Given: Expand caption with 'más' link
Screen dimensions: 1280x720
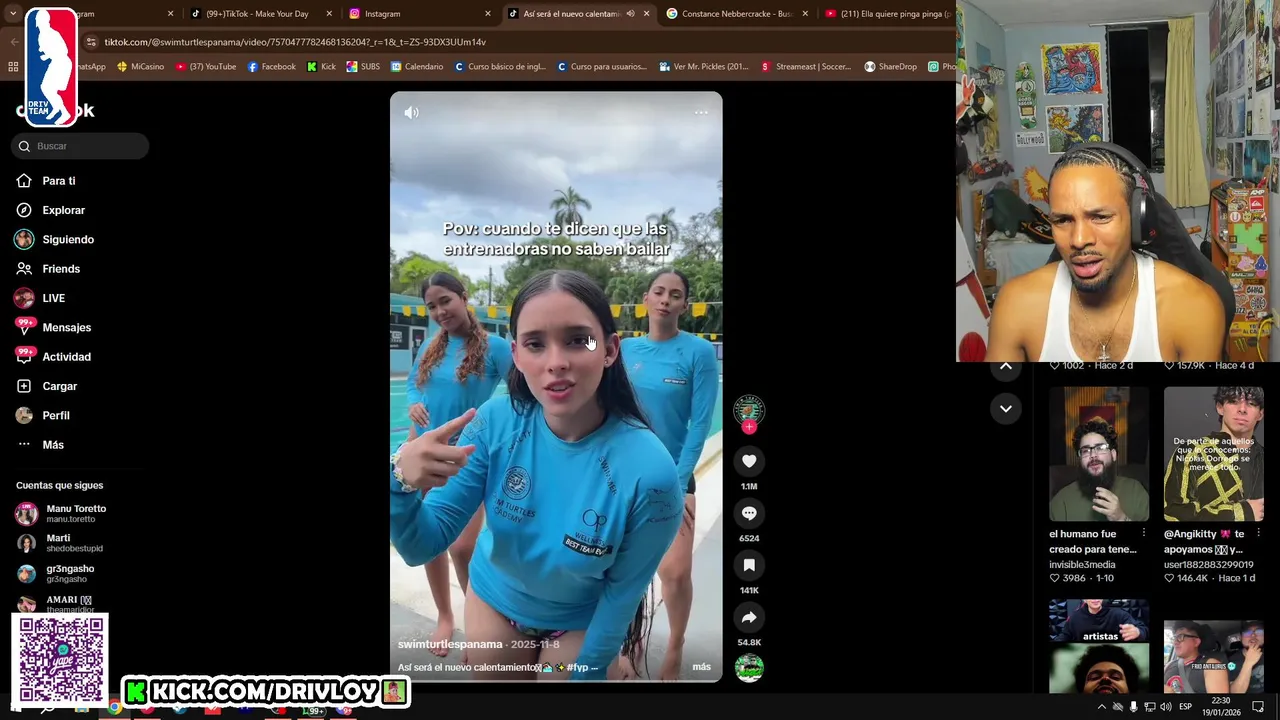Looking at the screenshot, I should tap(701, 667).
